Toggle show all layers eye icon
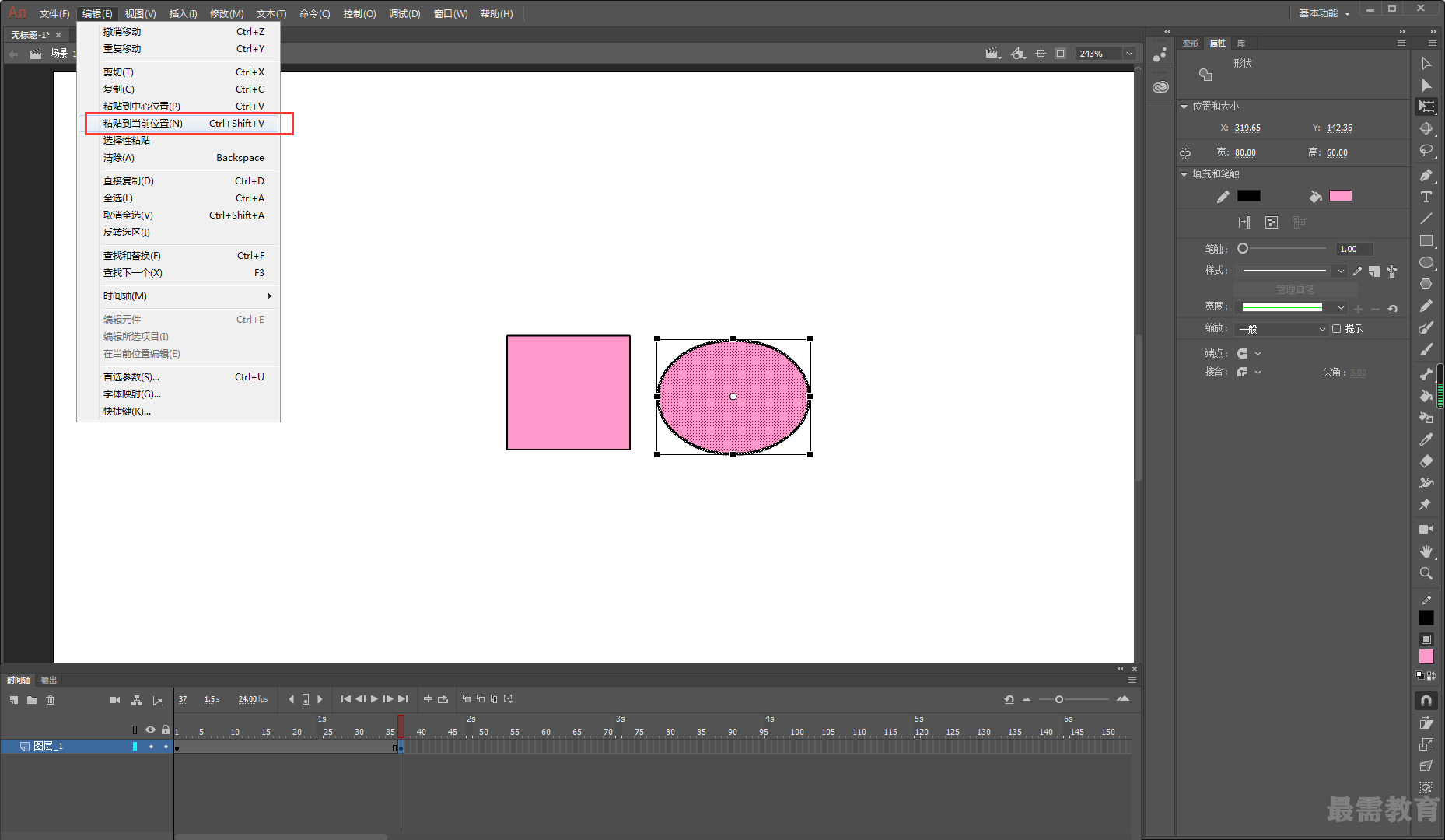Viewport: 1445px width, 840px height. click(x=150, y=730)
